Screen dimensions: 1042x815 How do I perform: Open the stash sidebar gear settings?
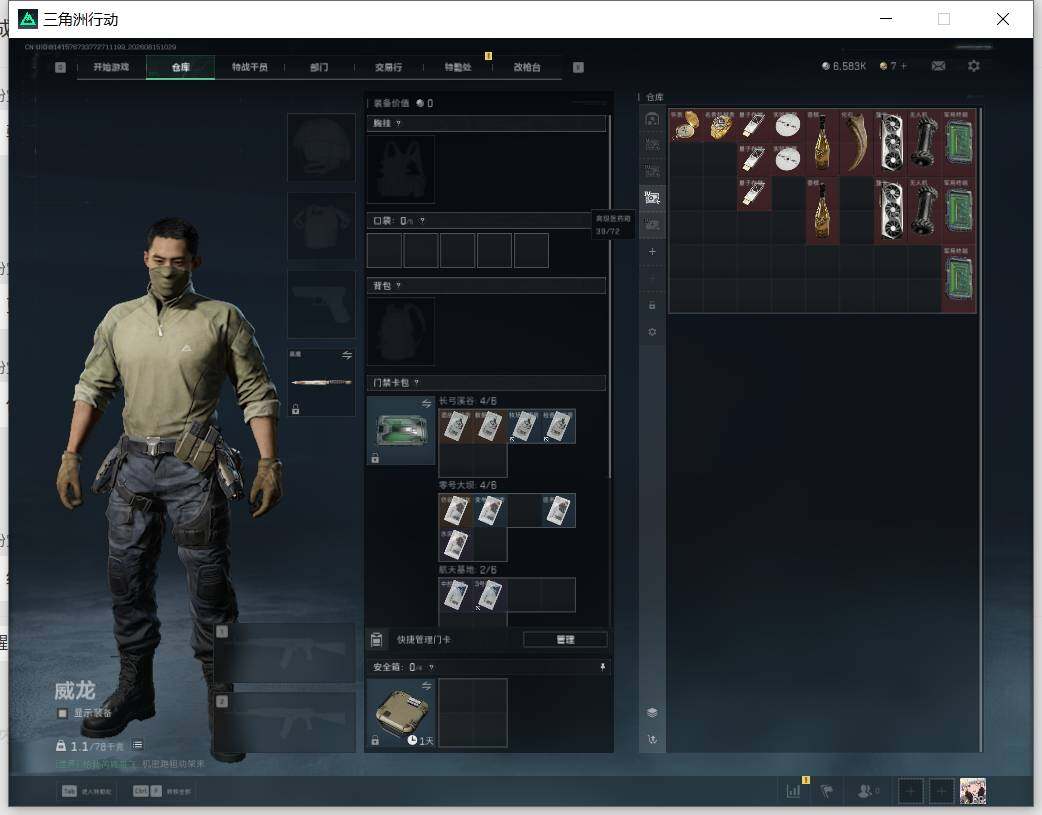[653, 332]
